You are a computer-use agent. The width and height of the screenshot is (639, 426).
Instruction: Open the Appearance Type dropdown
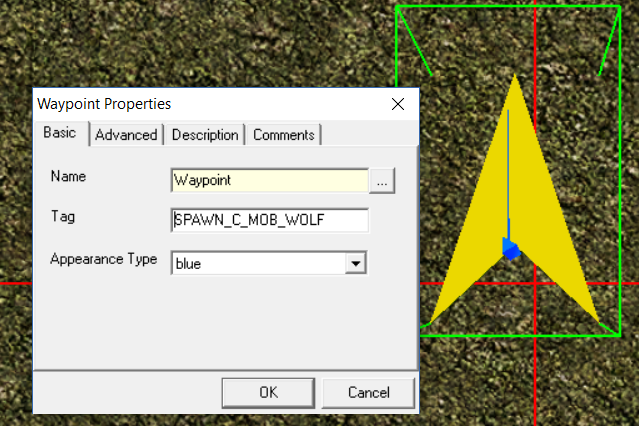click(355, 263)
